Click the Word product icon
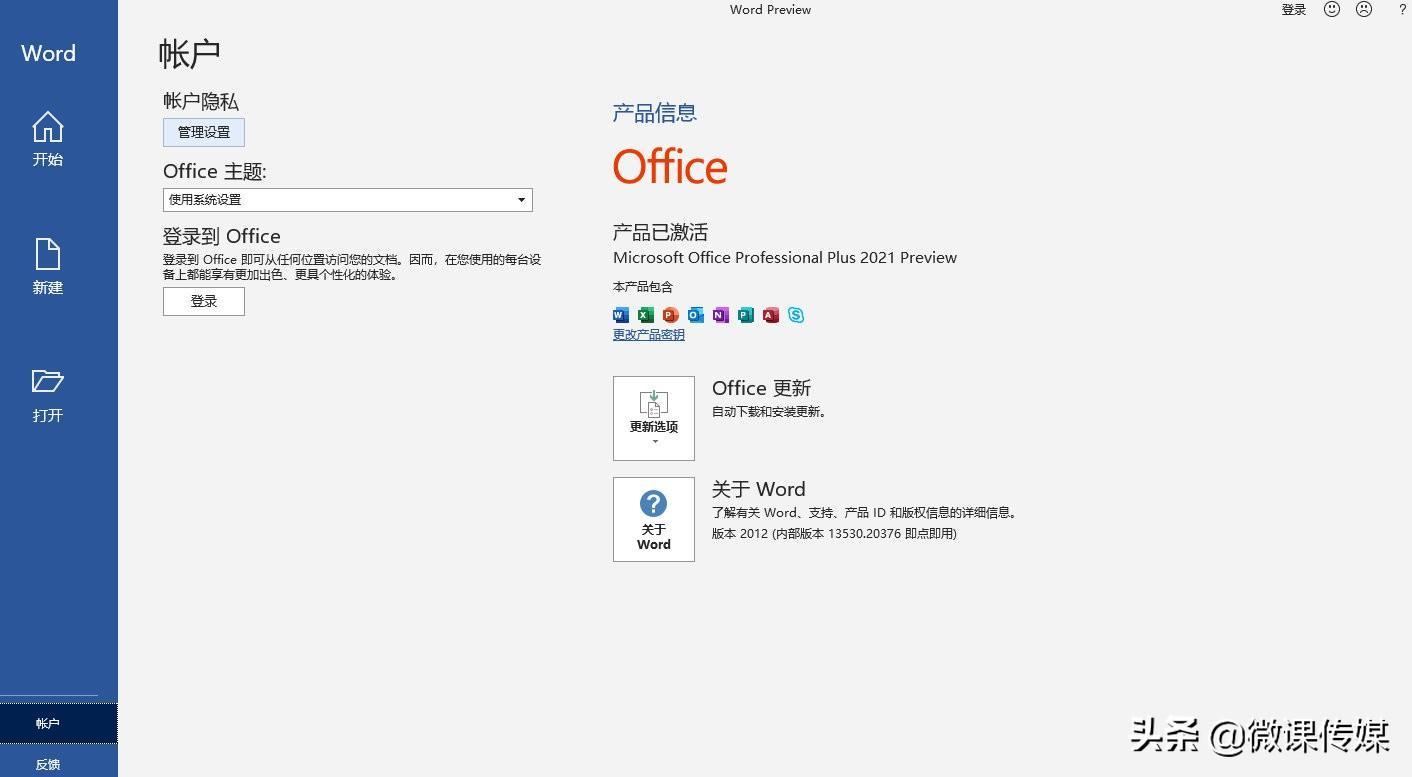Viewport: 1412px width, 777px height. 621,315
